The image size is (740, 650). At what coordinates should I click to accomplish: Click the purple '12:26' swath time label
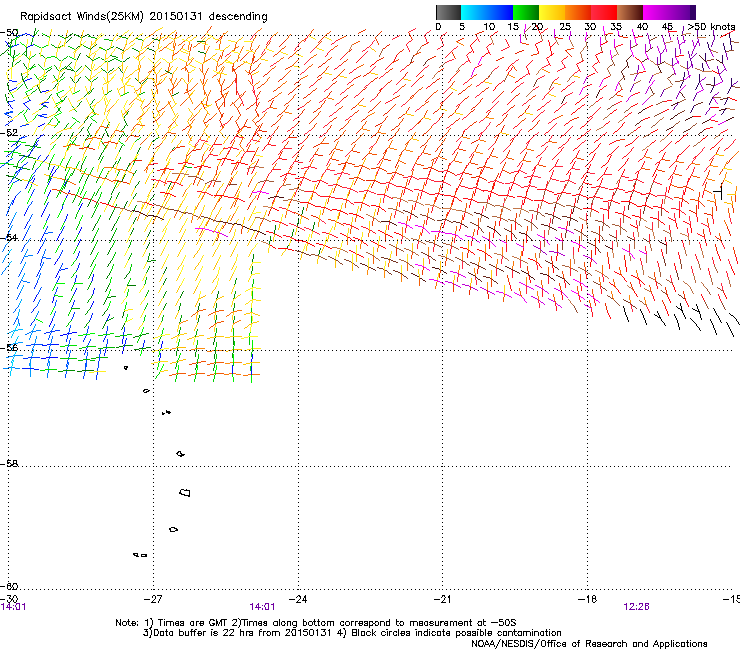coord(636,607)
